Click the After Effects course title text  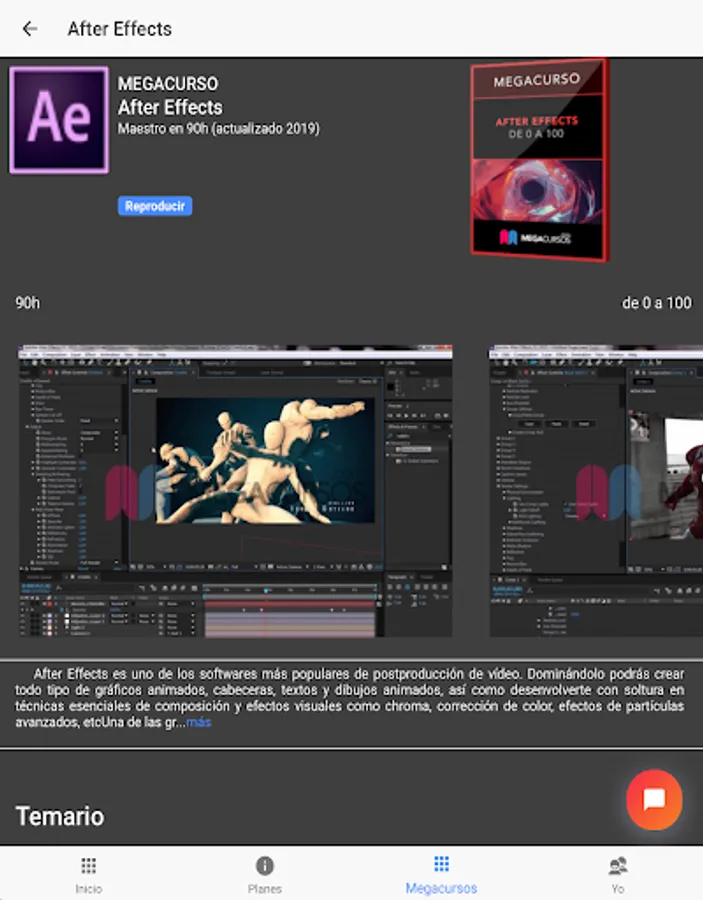(x=170, y=107)
